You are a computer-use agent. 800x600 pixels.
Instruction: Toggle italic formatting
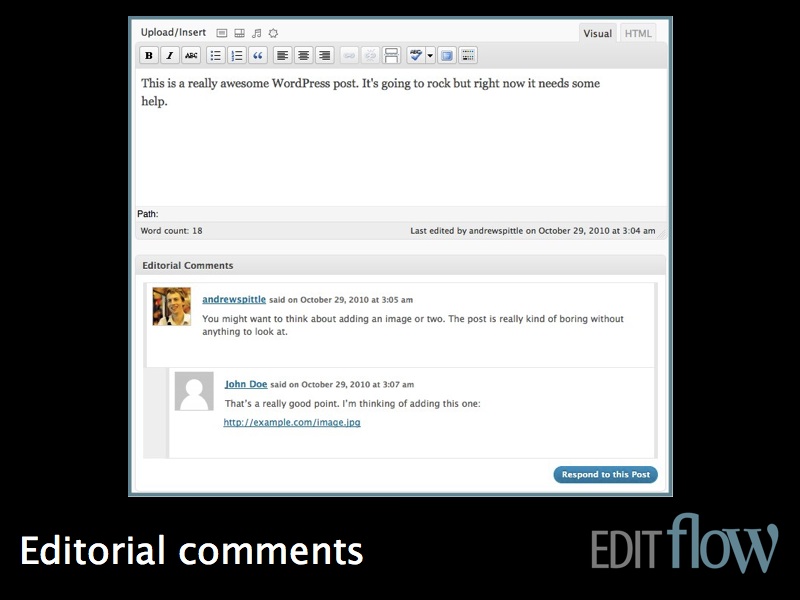(x=170, y=55)
